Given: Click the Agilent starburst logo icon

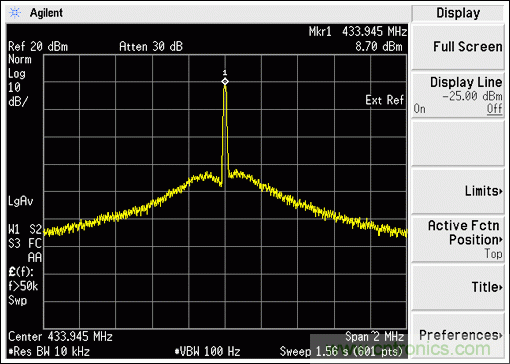Looking at the screenshot, I should point(15,13).
